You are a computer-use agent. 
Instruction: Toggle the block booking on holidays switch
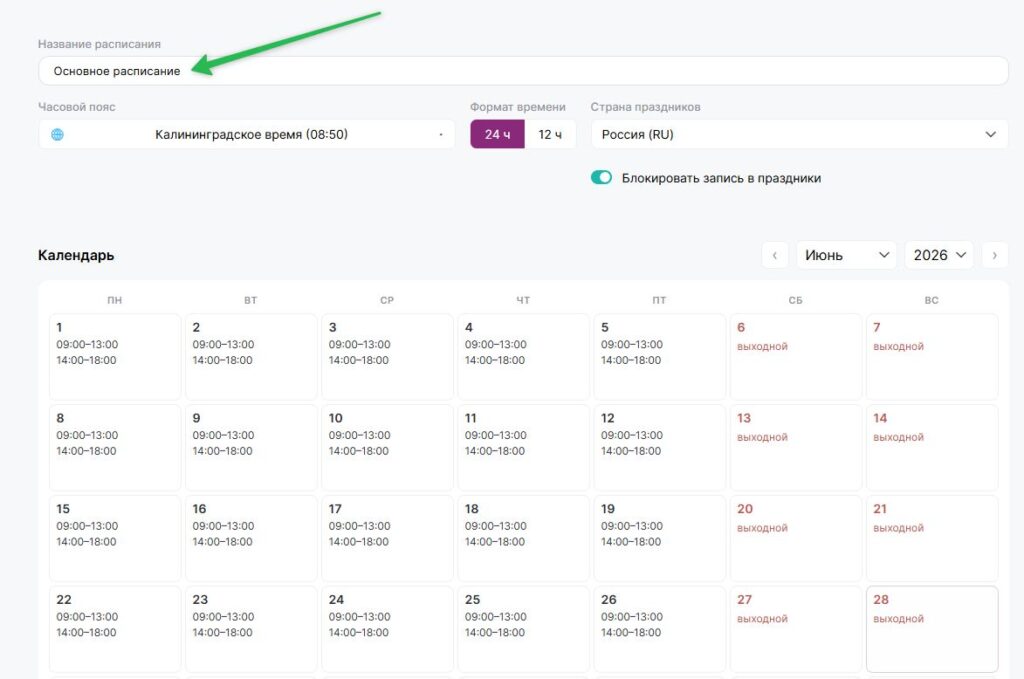coord(601,178)
